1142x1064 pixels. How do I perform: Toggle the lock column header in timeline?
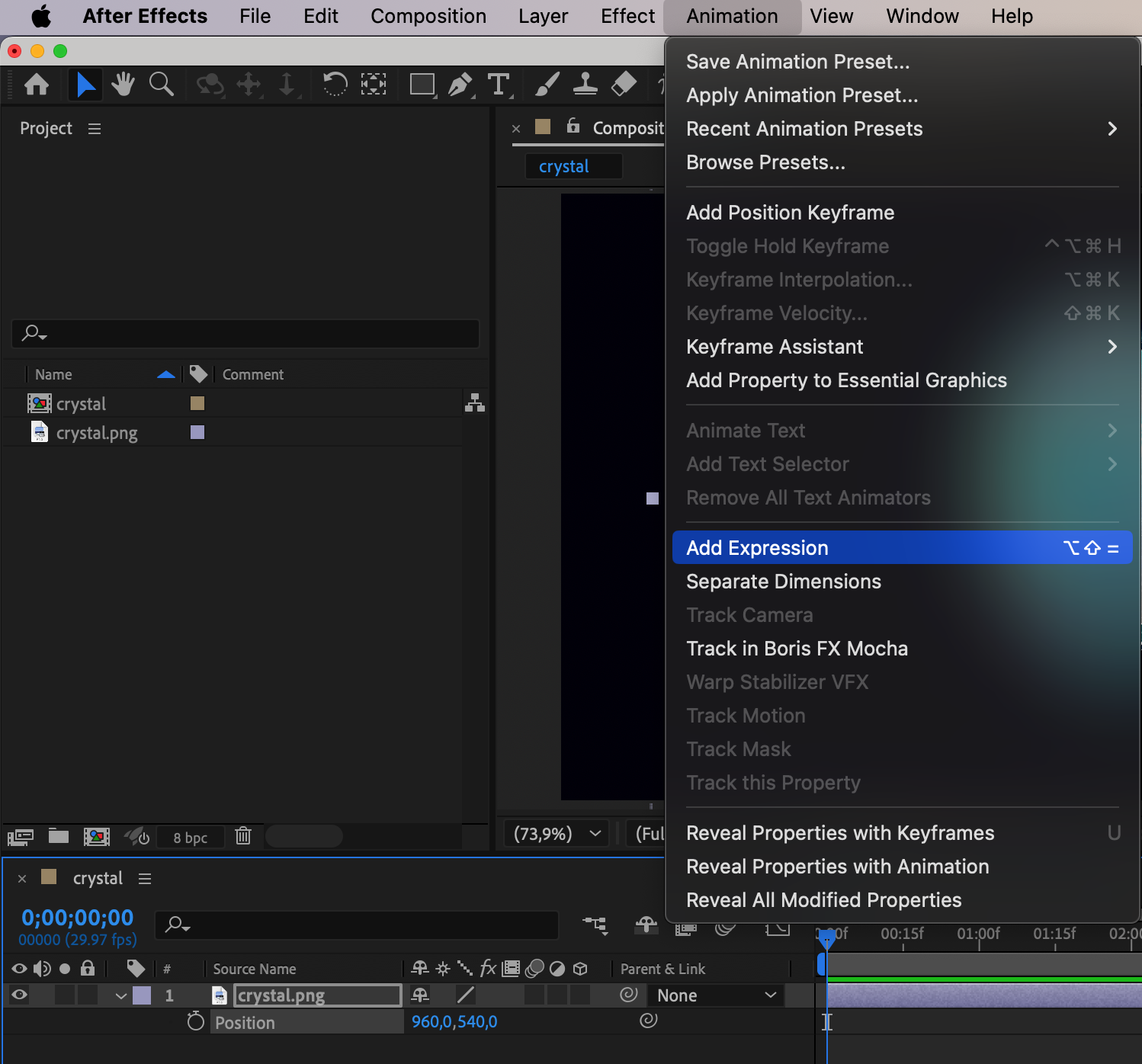pyautogui.click(x=88, y=969)
